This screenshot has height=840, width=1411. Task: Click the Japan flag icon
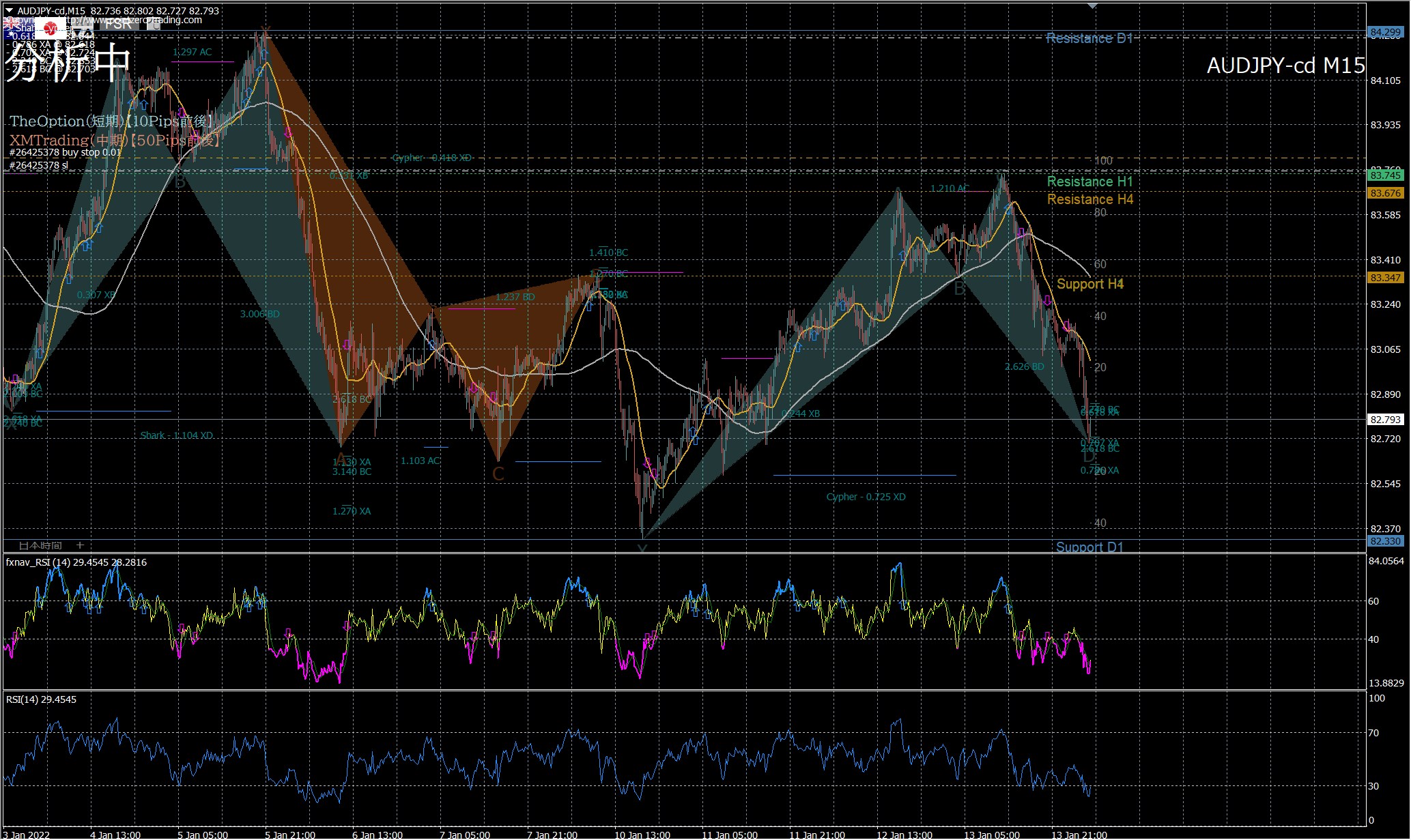(51, 29)
